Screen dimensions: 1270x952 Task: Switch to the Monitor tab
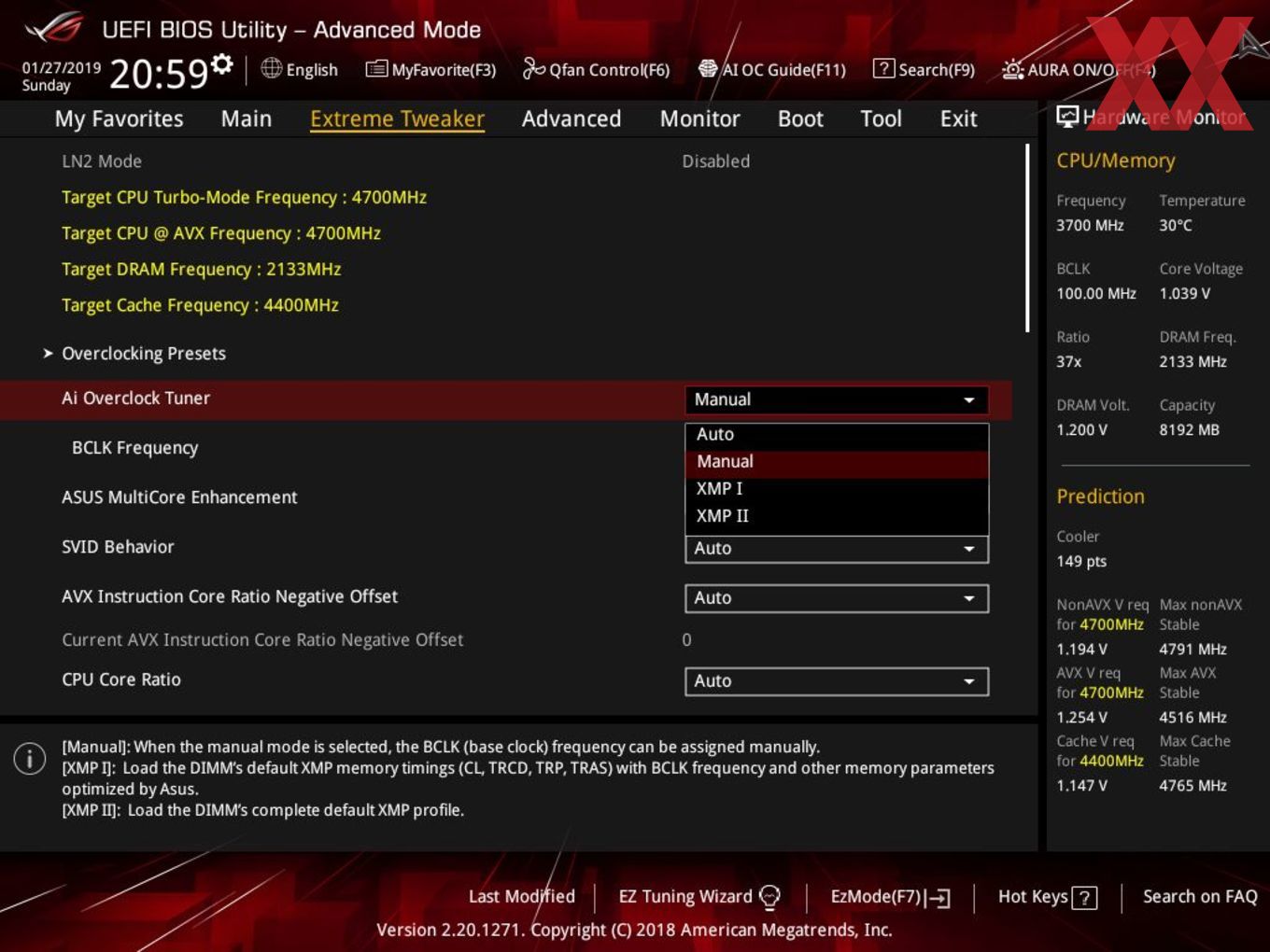tap(699, 119)
